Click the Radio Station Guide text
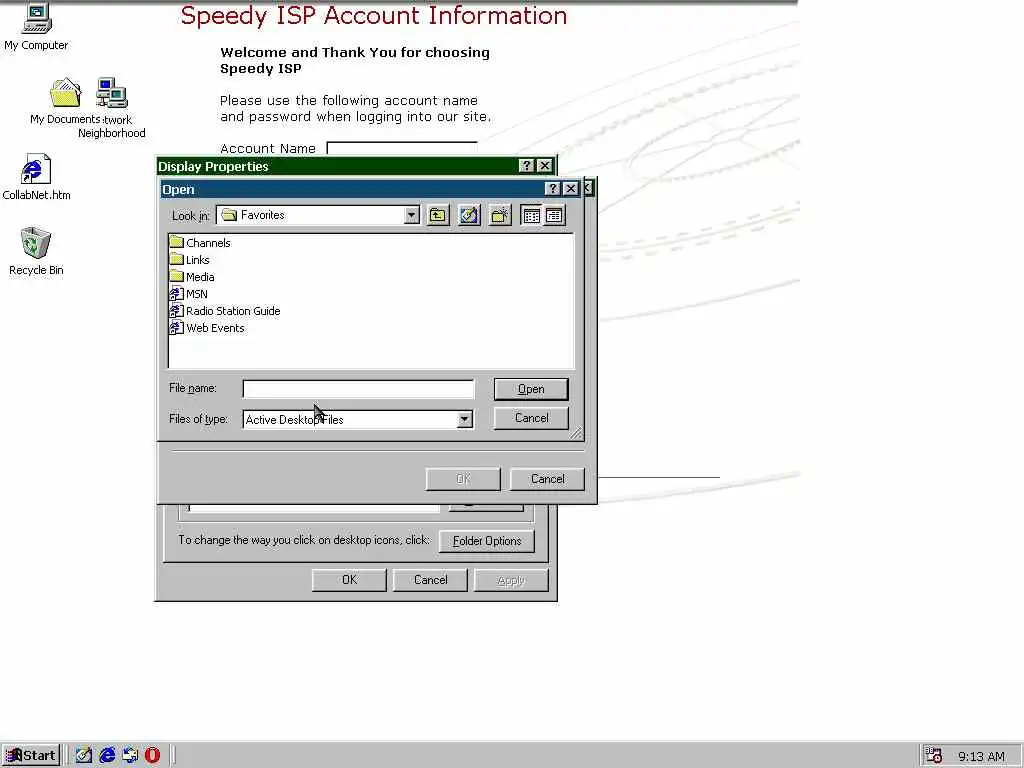1024x768 pixels. point(233,311)
